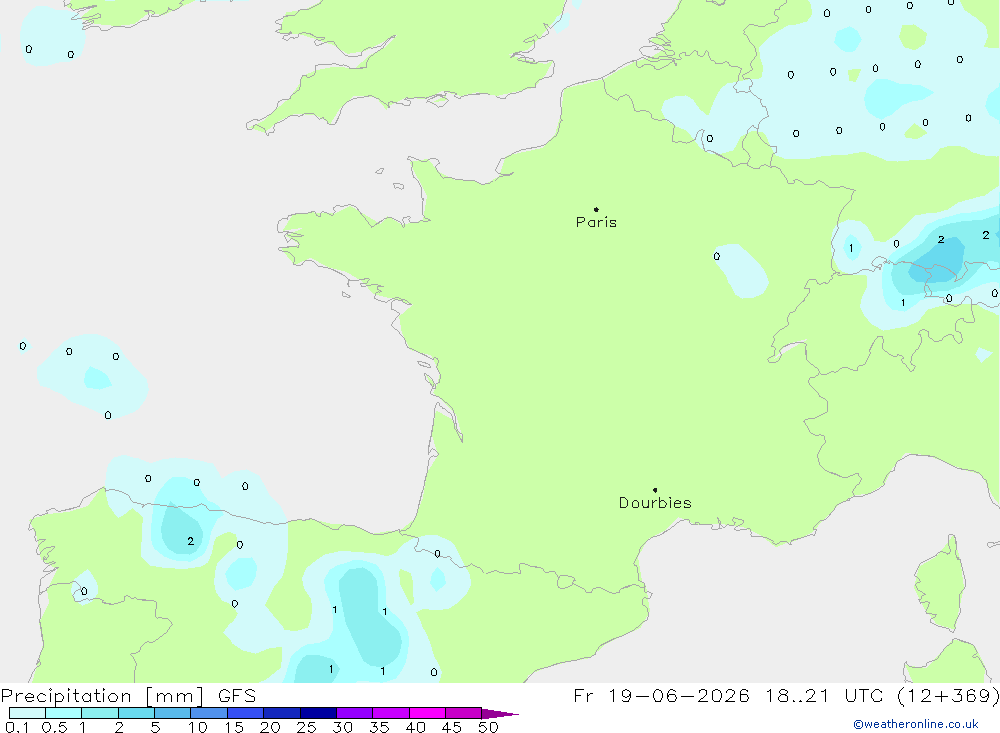The height and width of the screenshot is (733, 1000).
Task: Pick the legend swatch between 15 and 20
Action: pyautogui.click(x=246, y=713)
